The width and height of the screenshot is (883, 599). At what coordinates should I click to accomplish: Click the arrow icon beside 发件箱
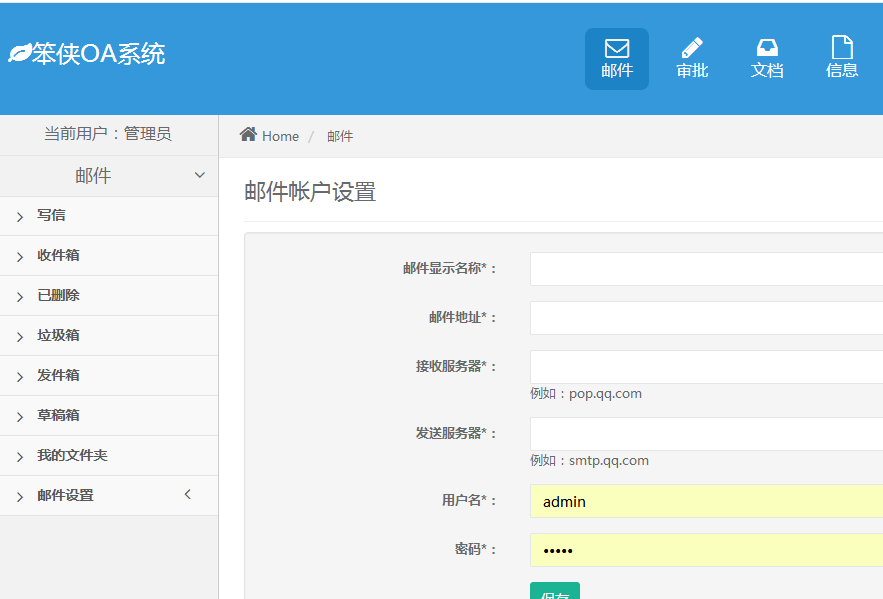[x=20, y=377]
